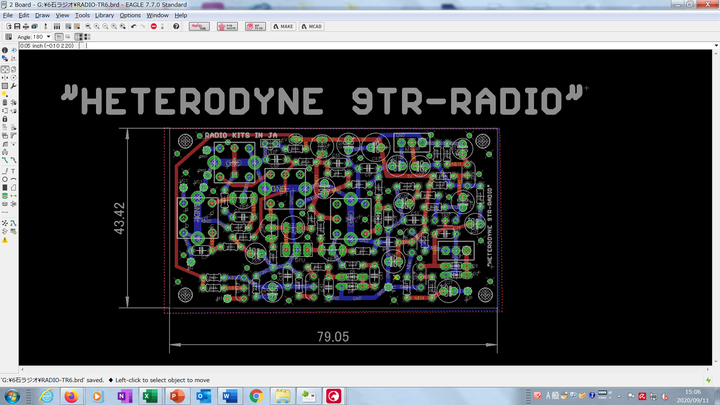The width and height of the screenshot is (720, 405).
Task: Open the Grid settings icon
Action: (x=8, y=37)
